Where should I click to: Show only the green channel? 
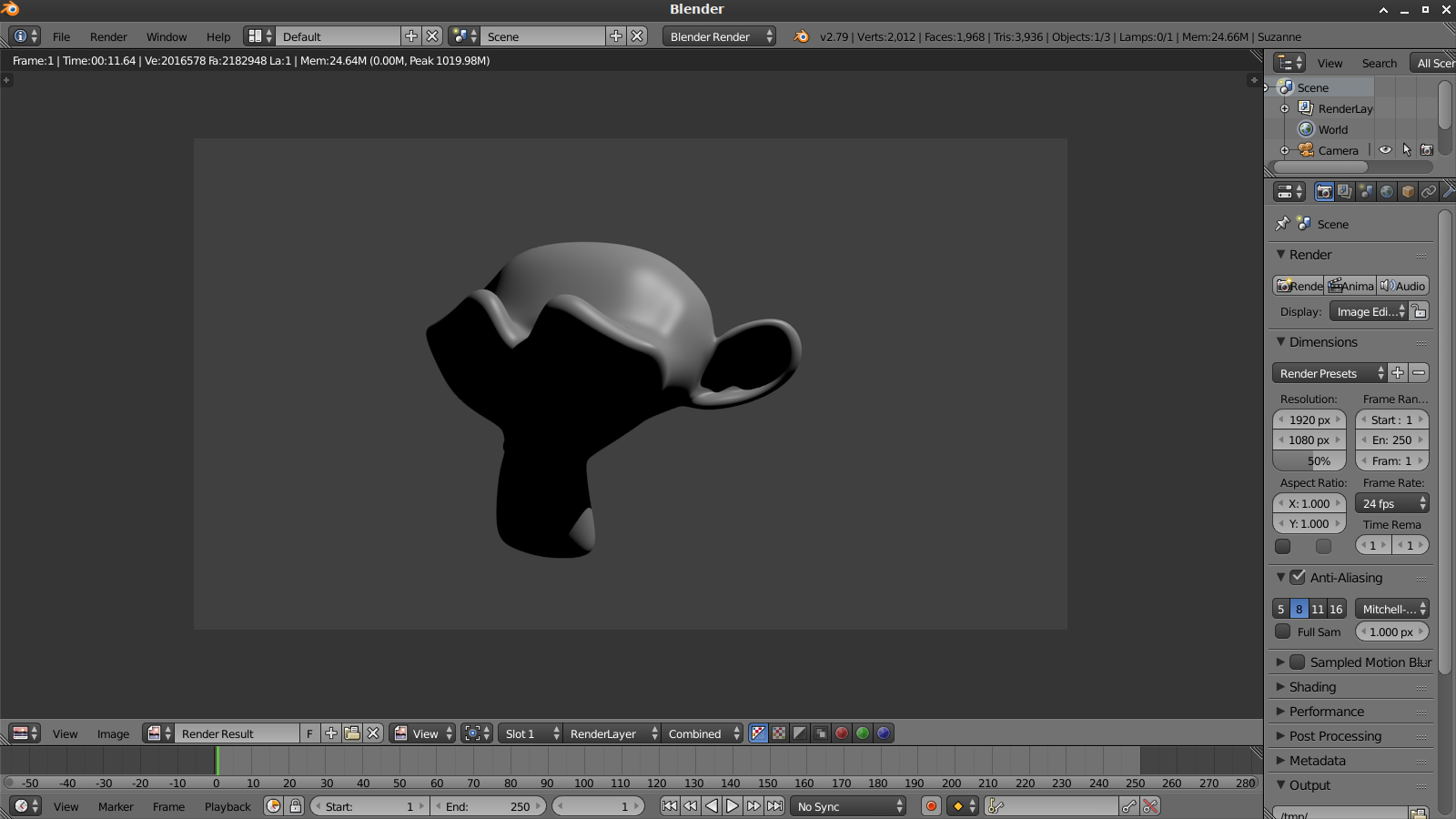863,733
